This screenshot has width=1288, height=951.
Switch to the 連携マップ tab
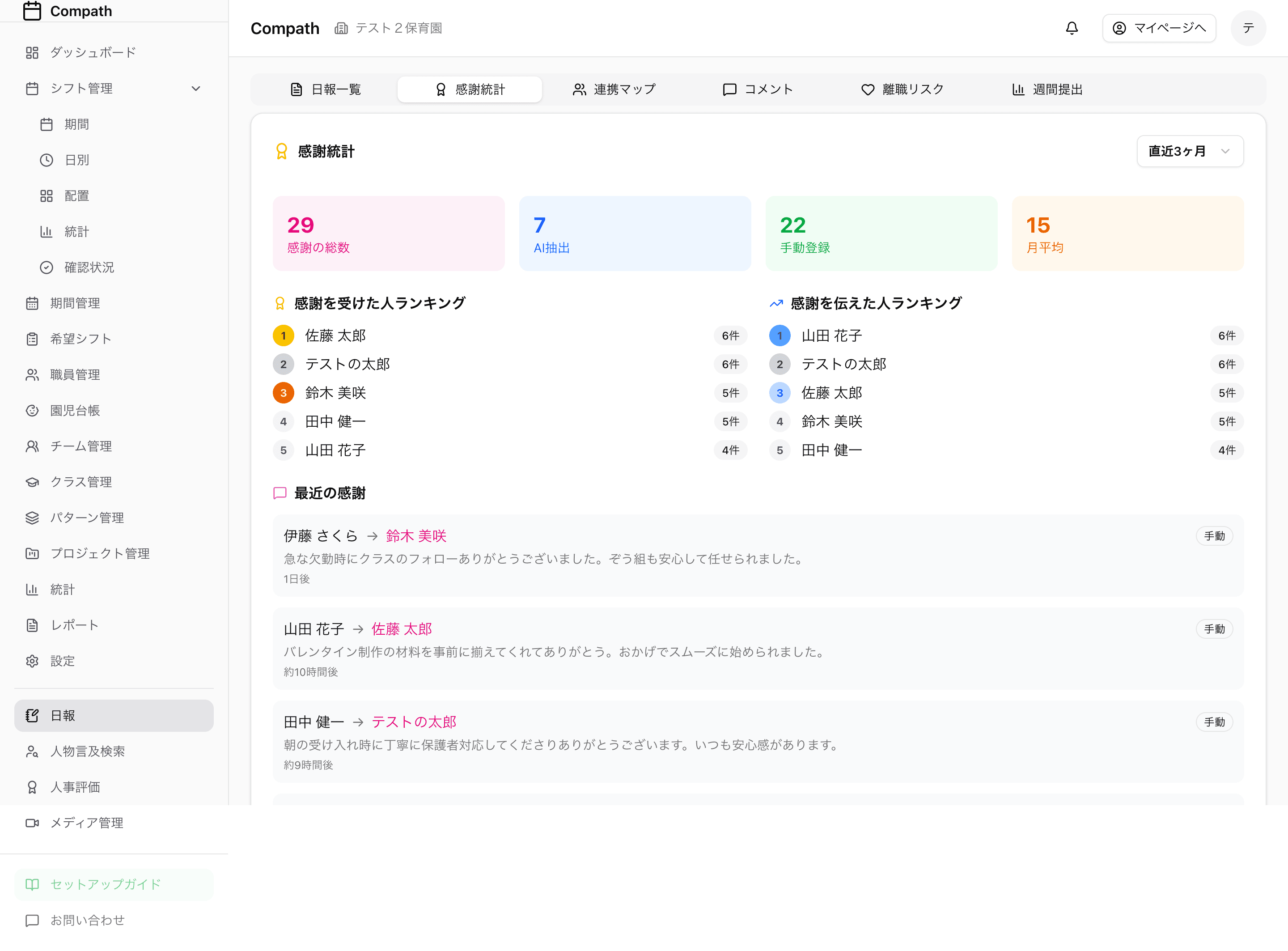click(x=614, y=89)
